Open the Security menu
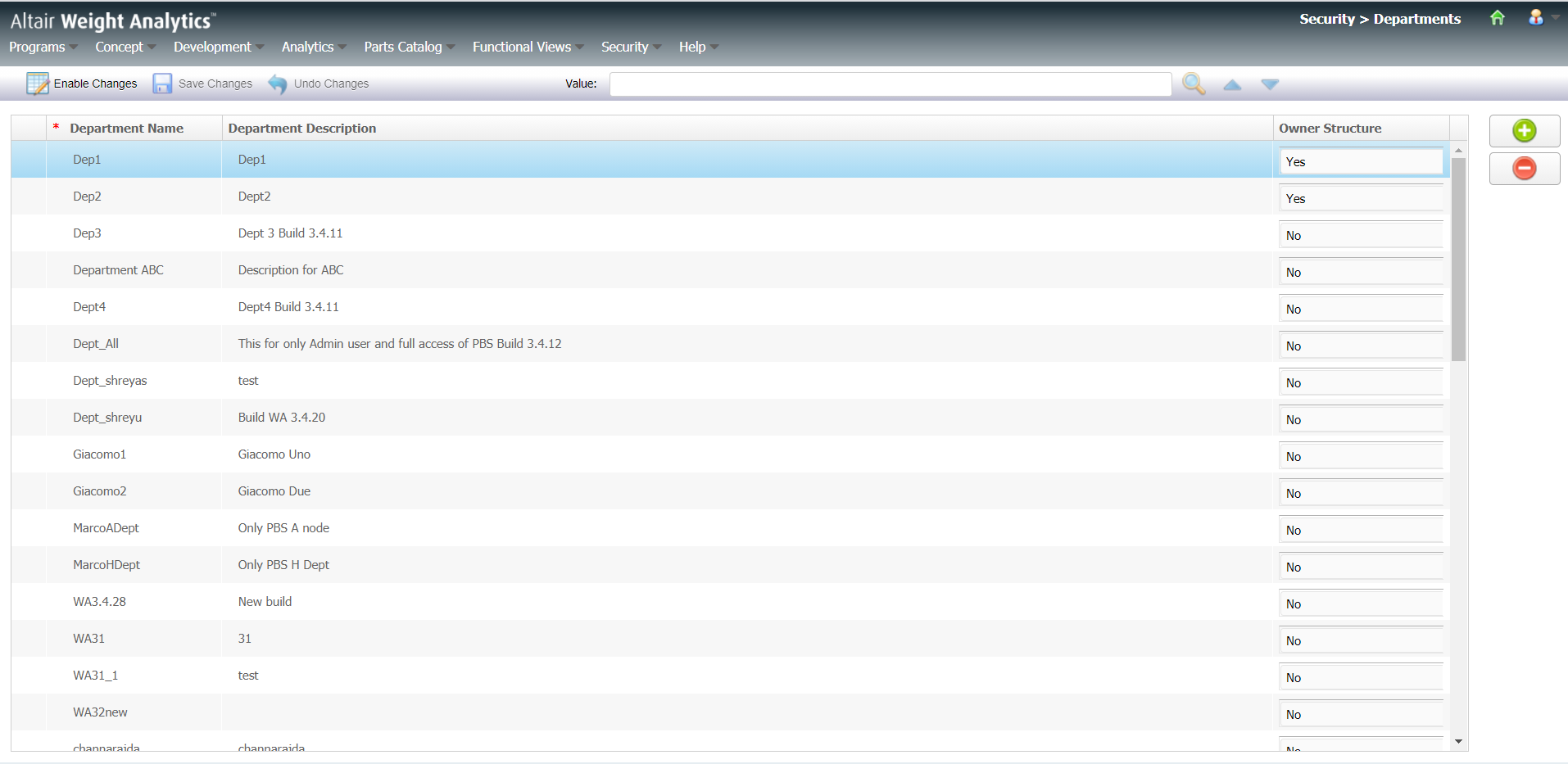 (x=632, y=47)
